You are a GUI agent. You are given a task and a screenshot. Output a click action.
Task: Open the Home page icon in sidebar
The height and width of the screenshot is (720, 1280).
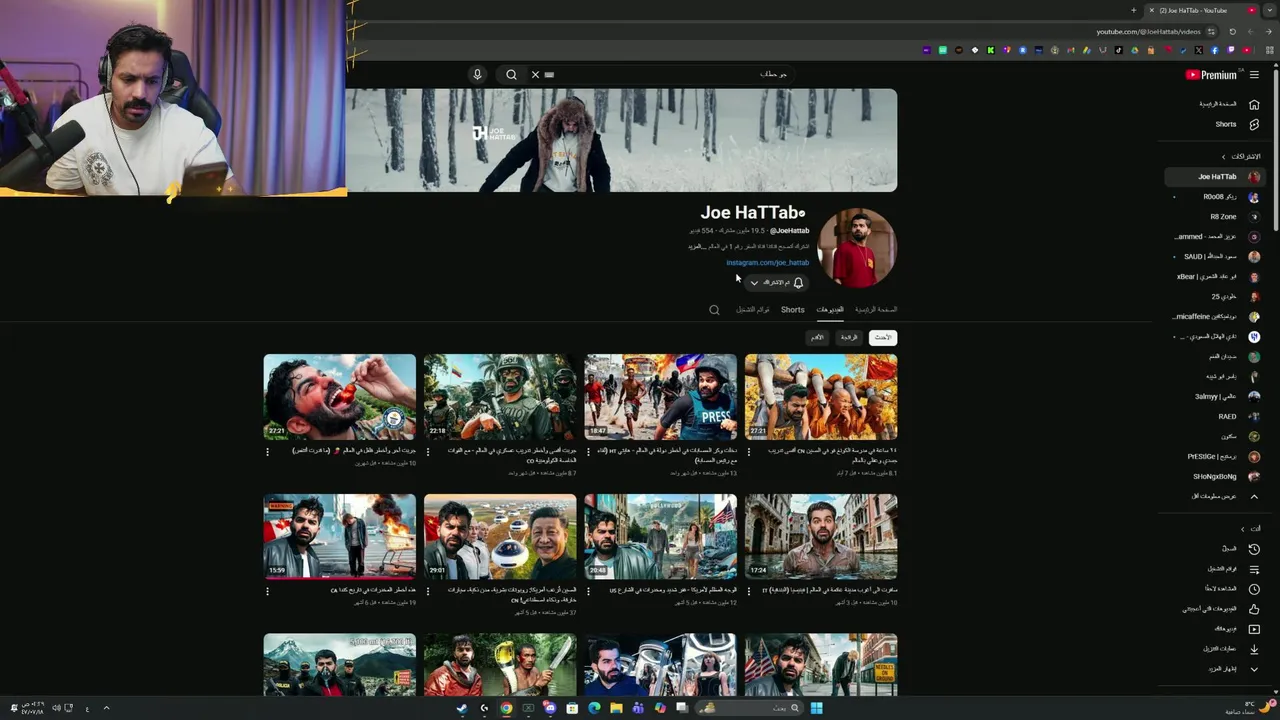click(x=1254, y=104)
